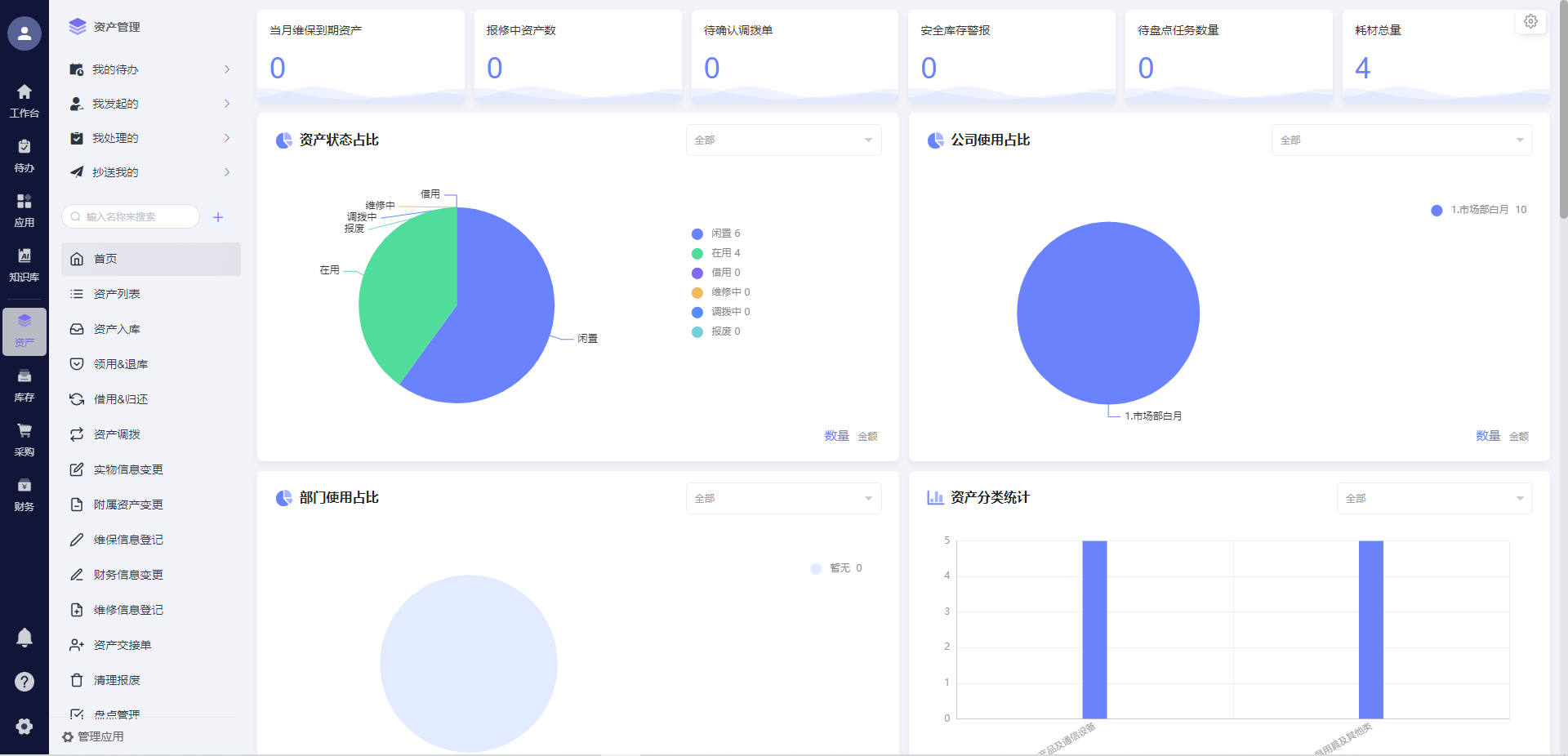Image resolution: width=1568 pixels, height=756 pixels.
Task: Open the help question mark icon
Action: click(x=24, y=682)
